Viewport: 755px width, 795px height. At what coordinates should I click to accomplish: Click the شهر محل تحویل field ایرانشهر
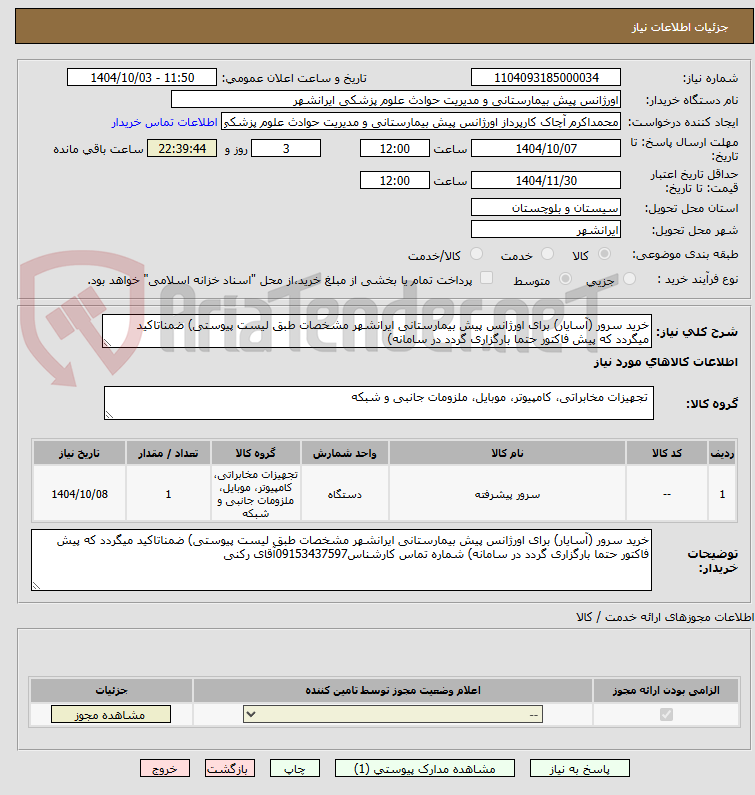[546, 230]
